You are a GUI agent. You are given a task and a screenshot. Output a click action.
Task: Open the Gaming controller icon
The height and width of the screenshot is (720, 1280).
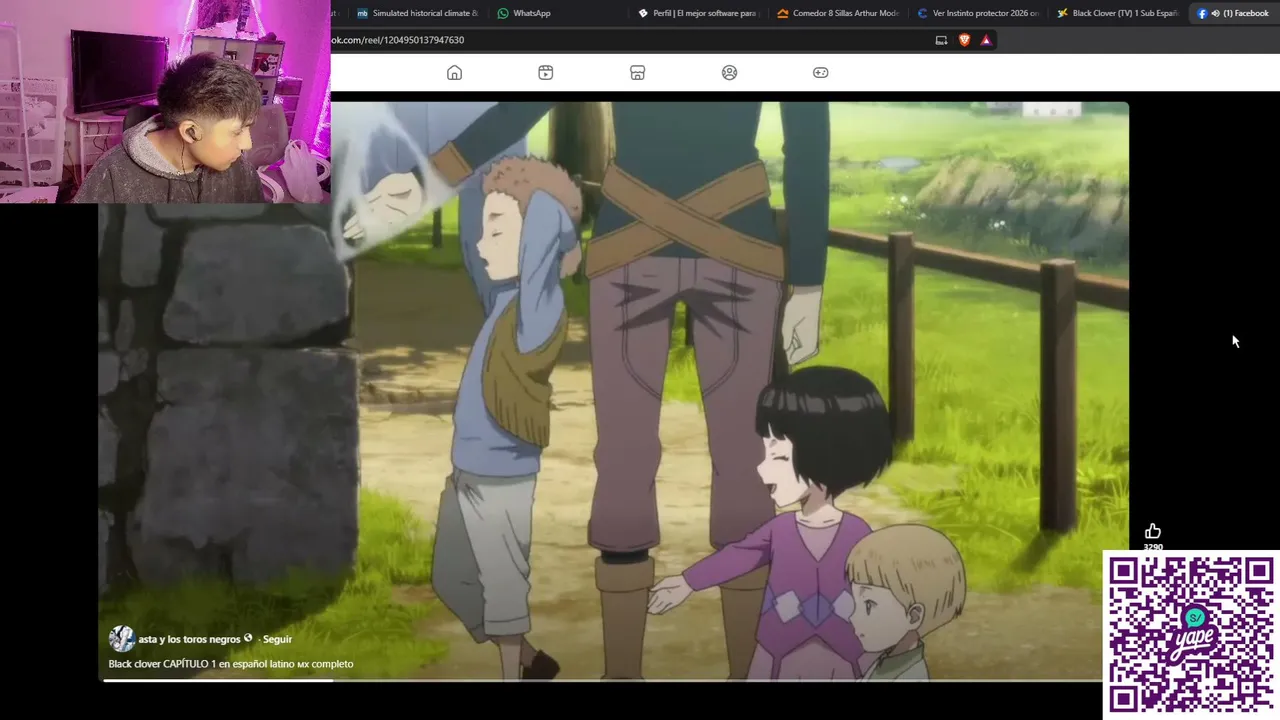click(x=820, y=72)
